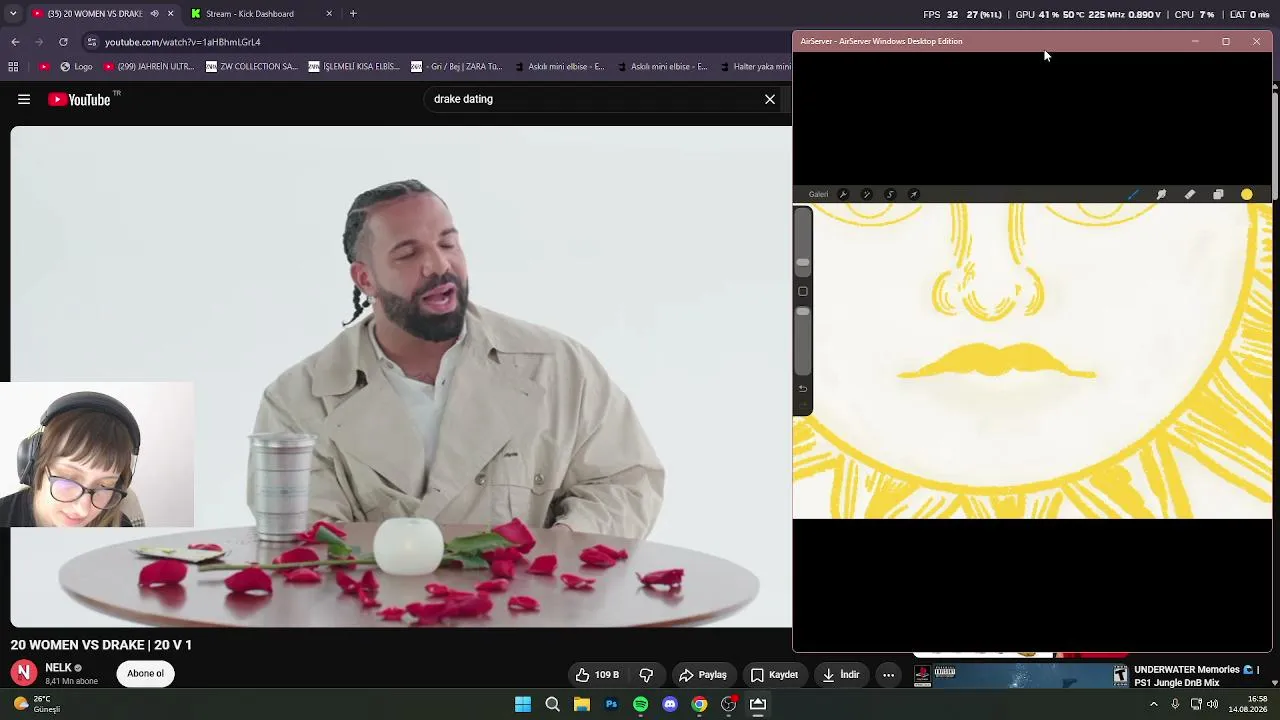This screenshot has height=720, width=1280.
Task: Open the ZW COLLECTION SA... bookmark
Action: [251, 67]
